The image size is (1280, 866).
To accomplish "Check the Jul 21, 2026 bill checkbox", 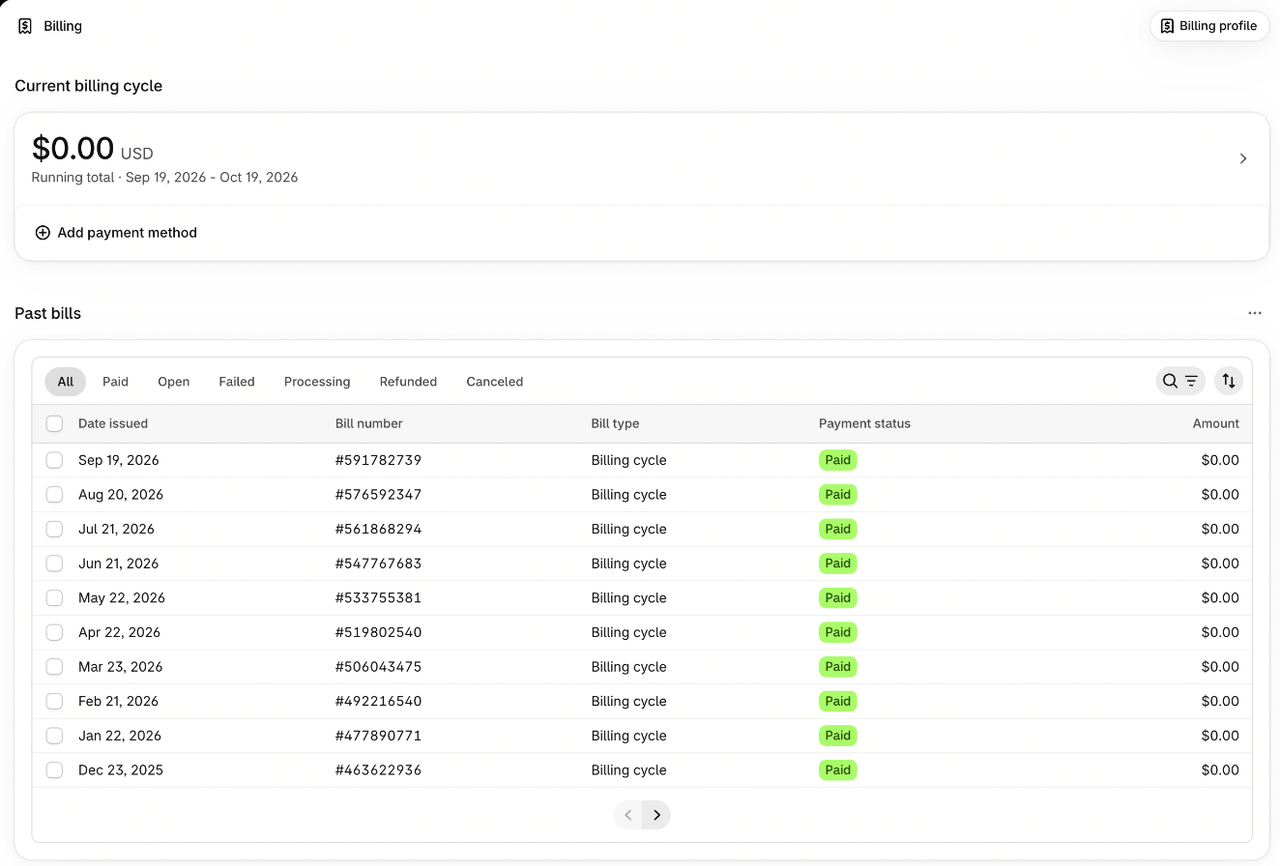I will tap(54, 529).
